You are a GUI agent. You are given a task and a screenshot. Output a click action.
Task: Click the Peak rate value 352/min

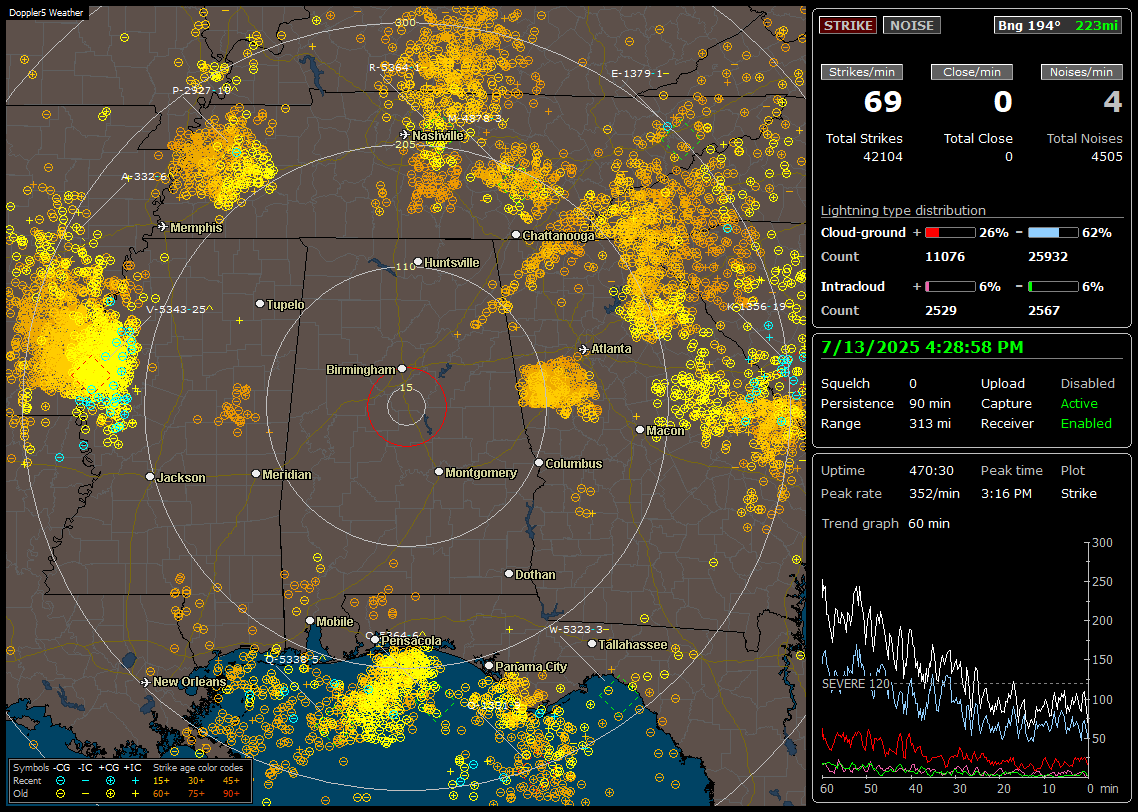point(934,493)
